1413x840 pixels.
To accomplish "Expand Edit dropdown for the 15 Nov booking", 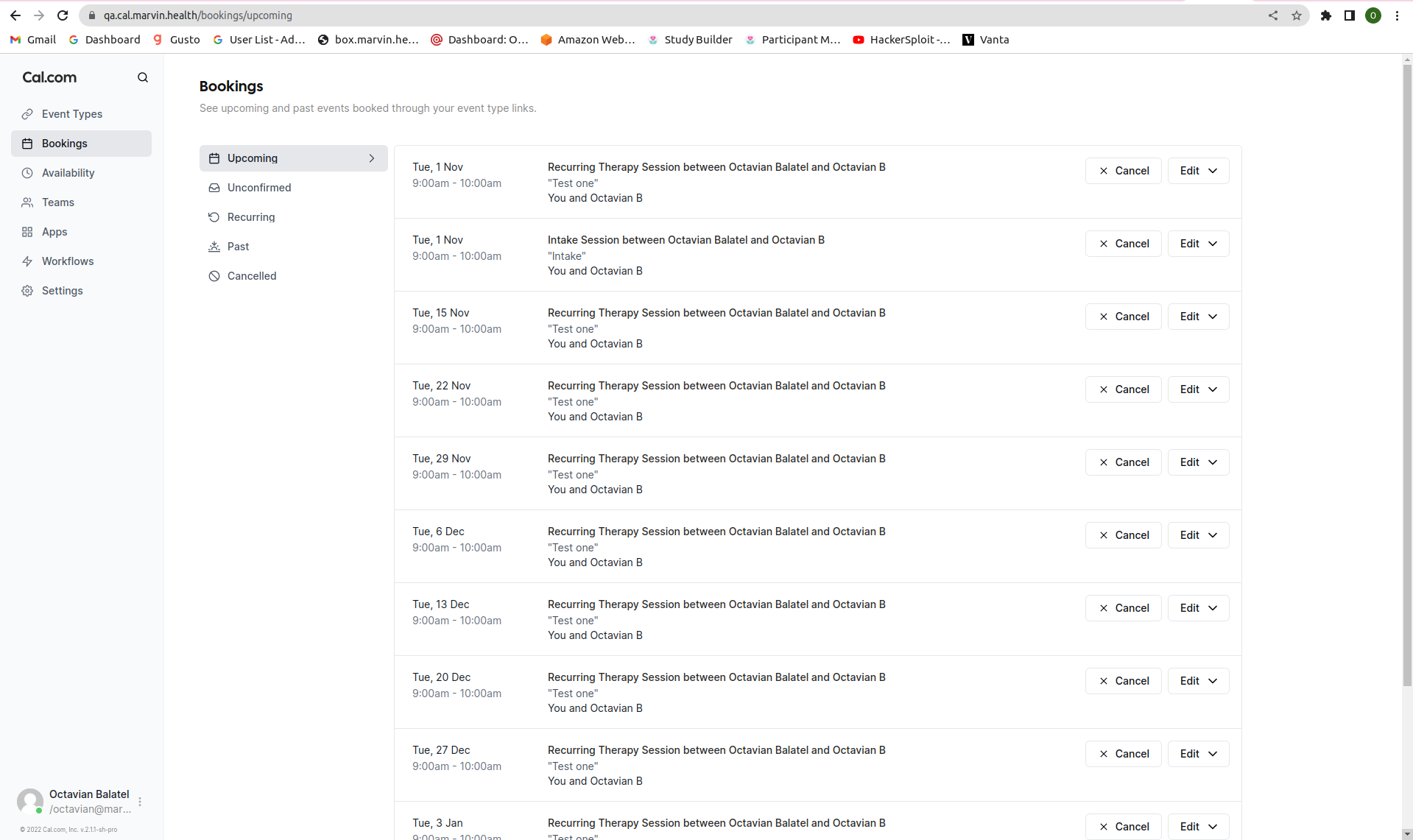I will coord(1198,317).
